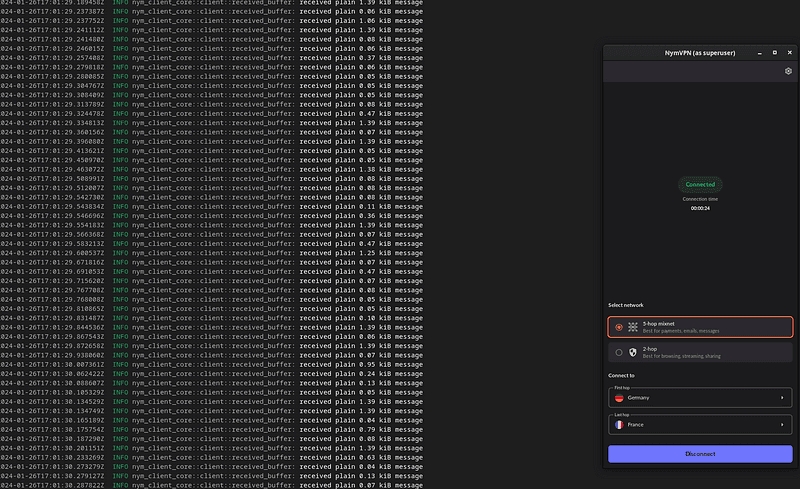Open the First hop country selector
The width and height of the screenshot is (800, 489).
point(700,398)
